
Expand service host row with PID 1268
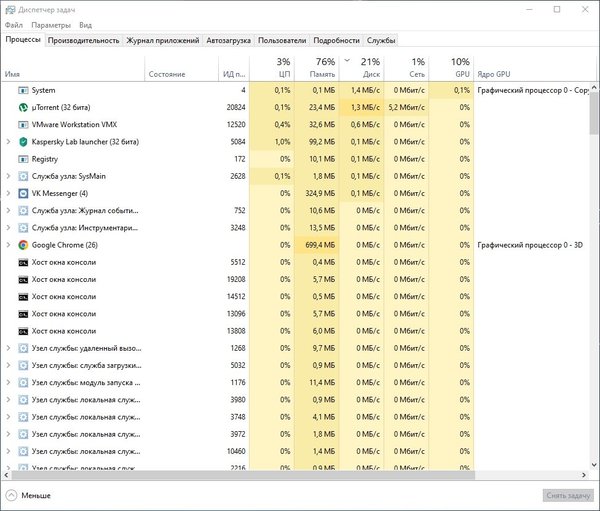coord(8,348)
